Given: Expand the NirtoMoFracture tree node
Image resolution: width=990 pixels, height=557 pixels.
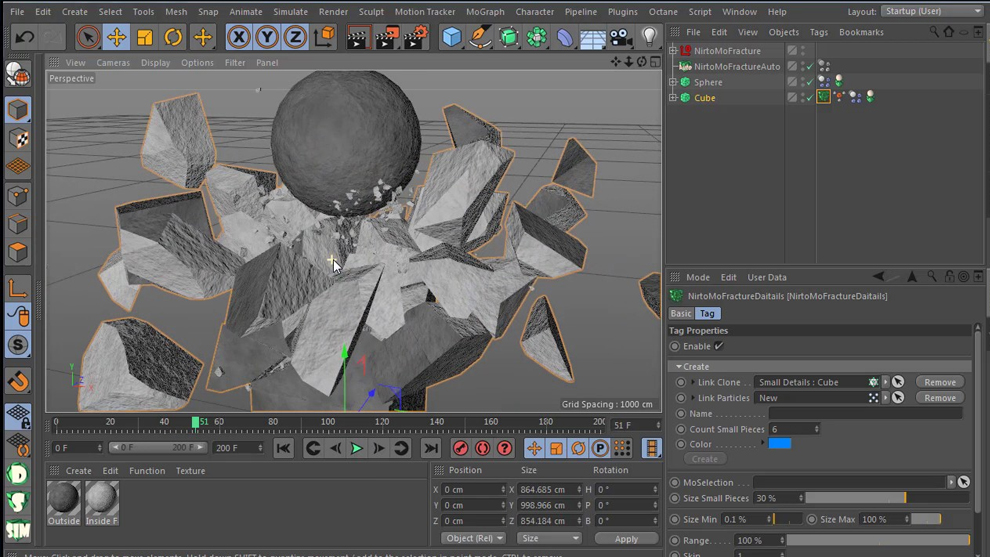Looking at the screenshot, I should pyautogui.click(x=673, y=51).
